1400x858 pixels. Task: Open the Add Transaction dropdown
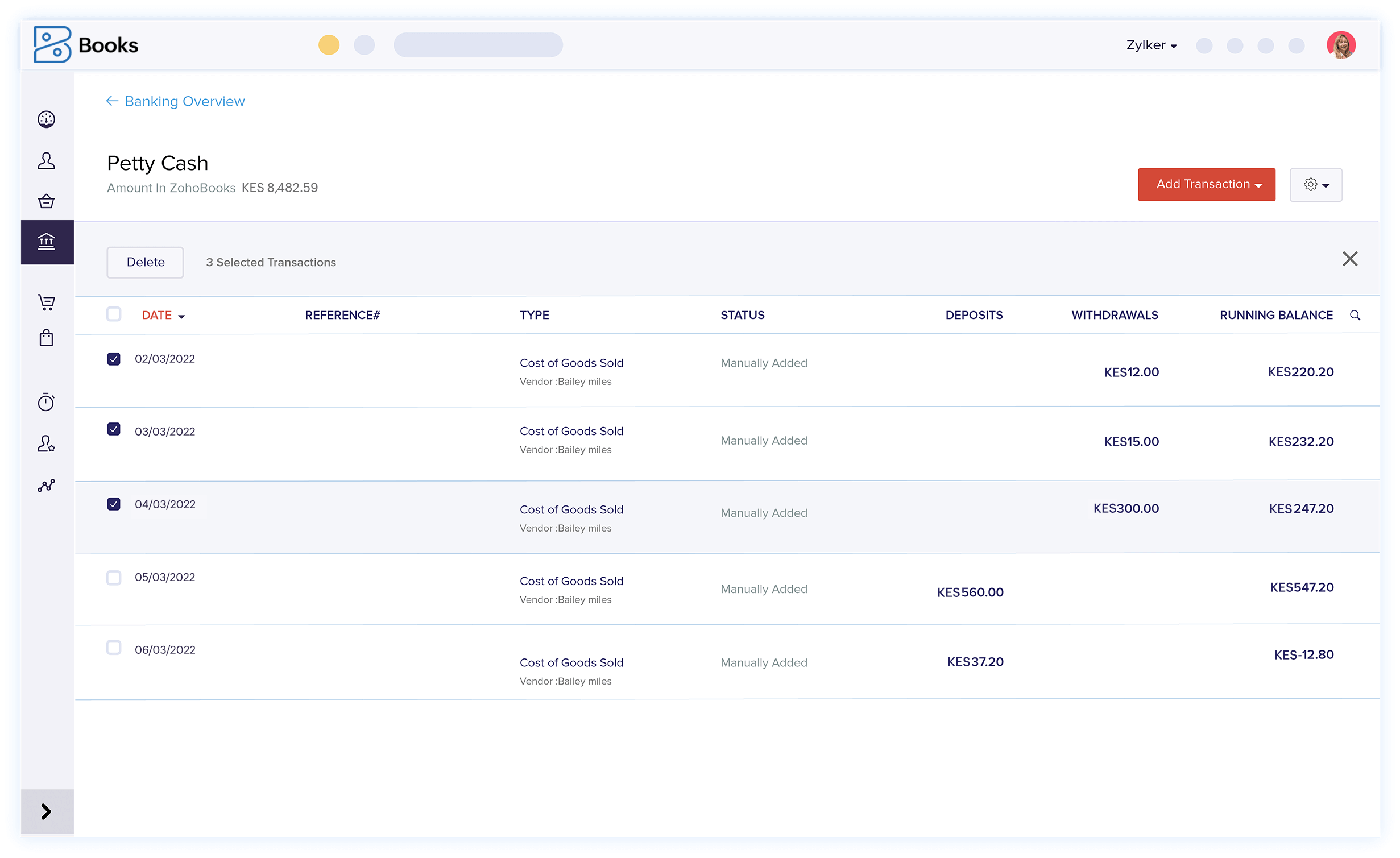pos(1206,184)
